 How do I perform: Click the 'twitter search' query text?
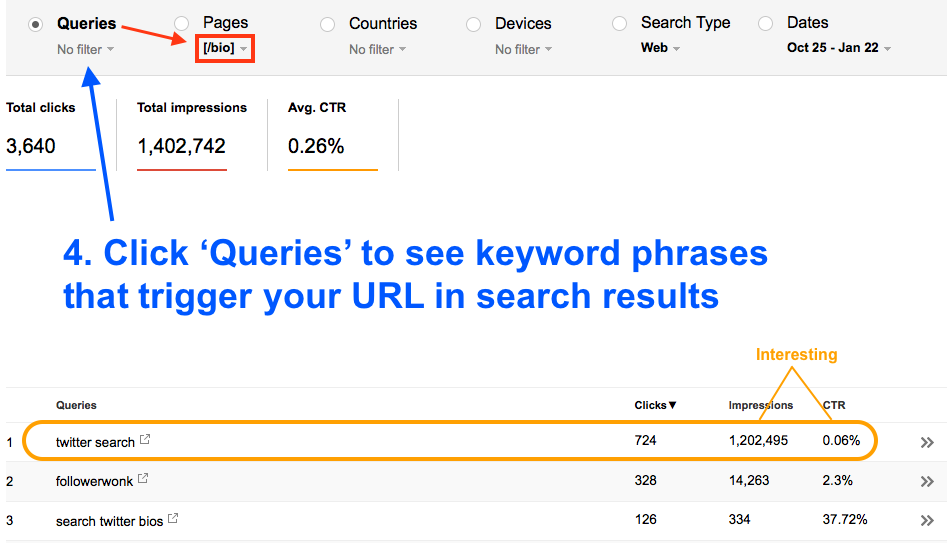click(95, 442)
